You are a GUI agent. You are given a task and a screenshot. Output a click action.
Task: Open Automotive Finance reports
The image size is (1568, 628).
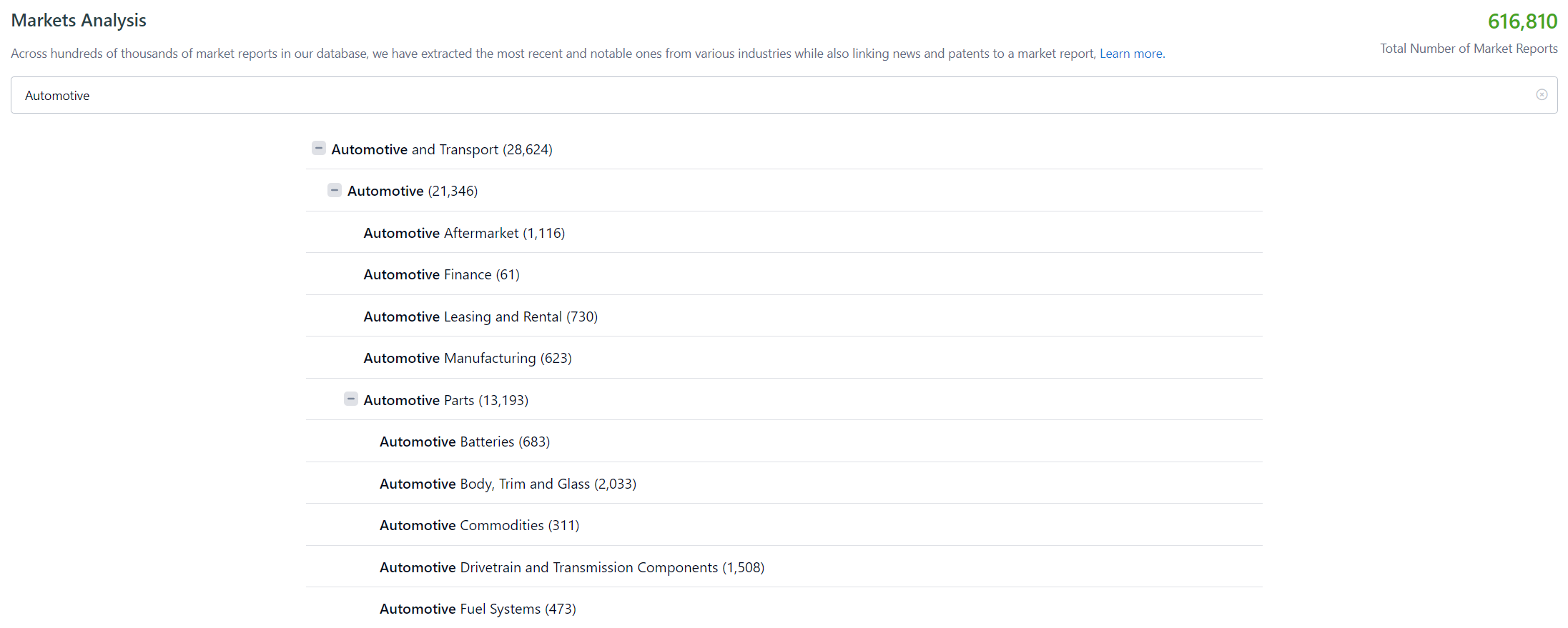[x=441, y=275]
